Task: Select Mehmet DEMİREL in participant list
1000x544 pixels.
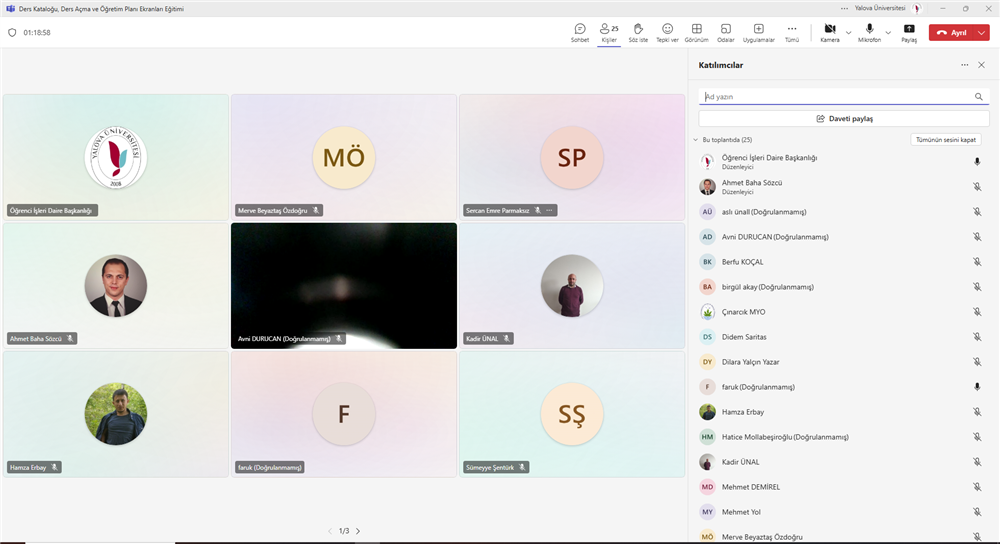Action: [844, 487]
